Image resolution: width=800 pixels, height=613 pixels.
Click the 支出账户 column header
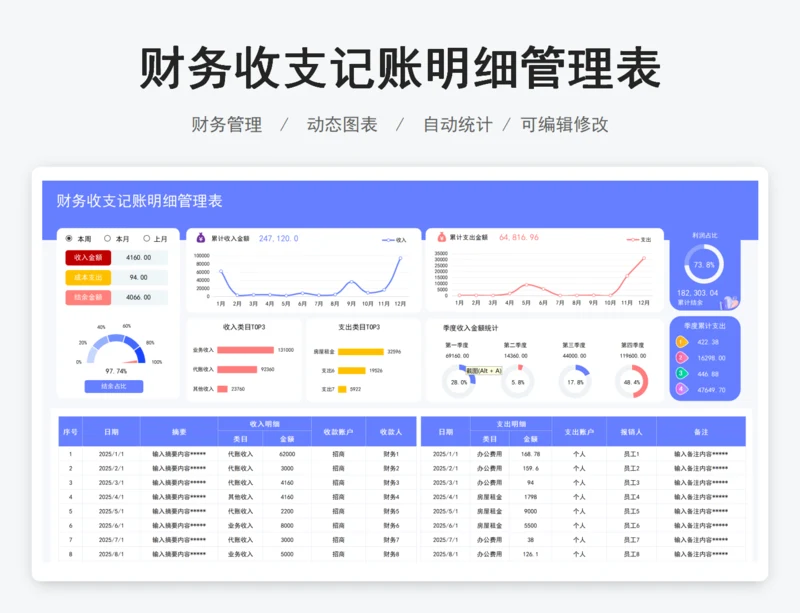[580, 432]
